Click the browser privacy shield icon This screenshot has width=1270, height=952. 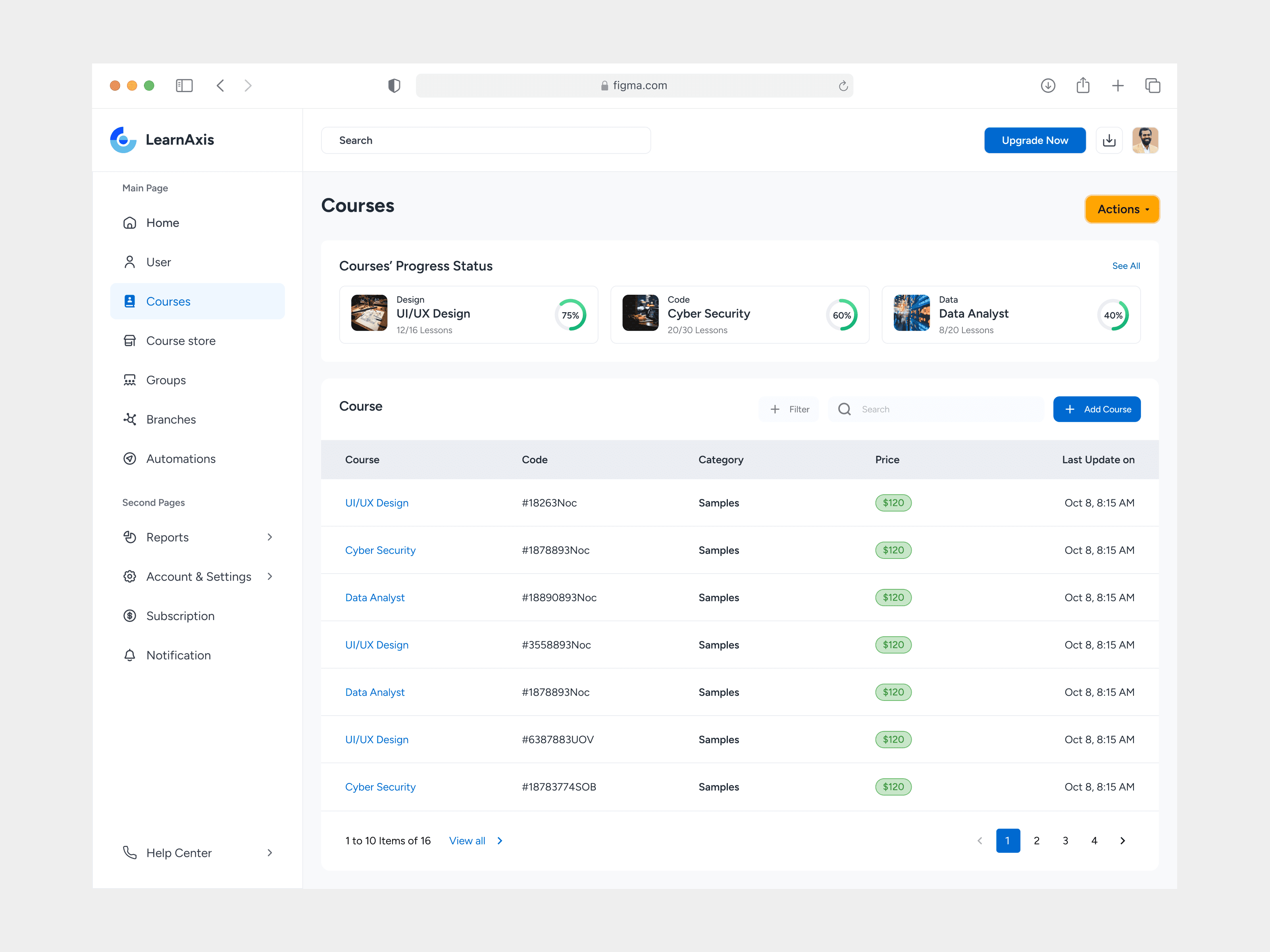point(394,86)
